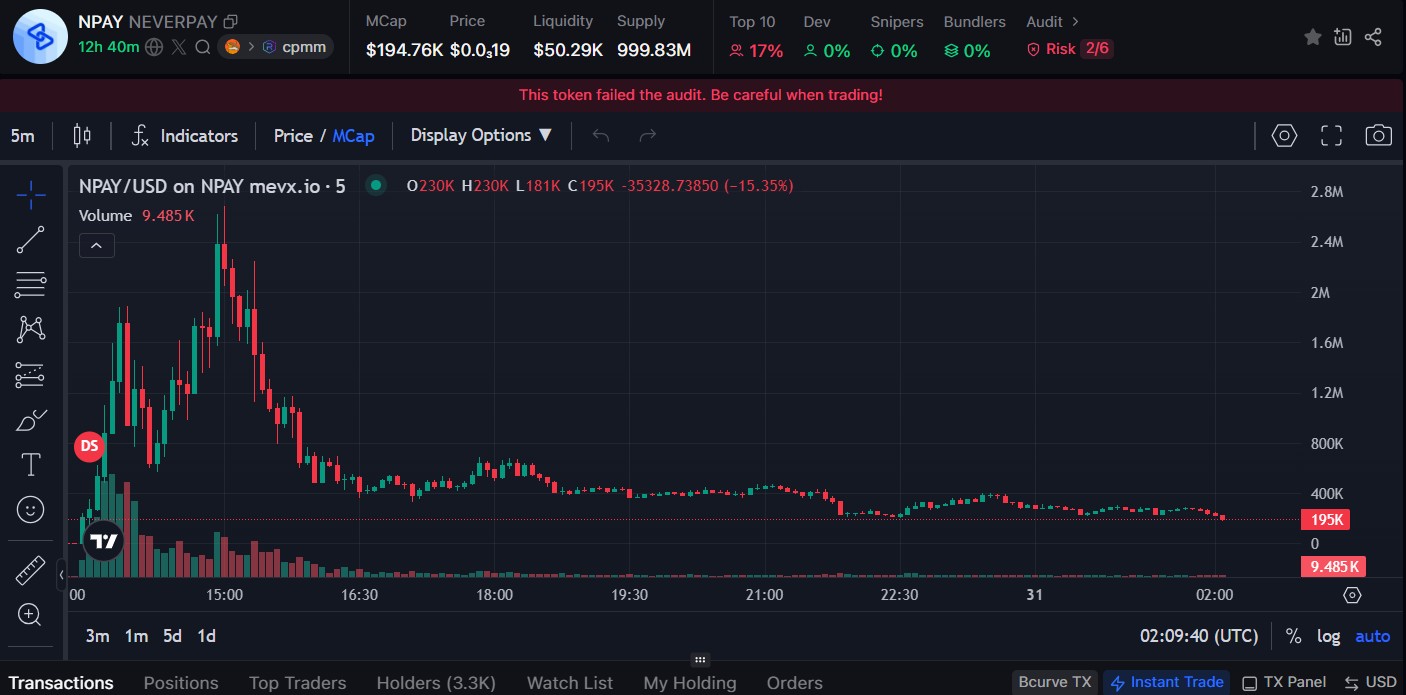Toggle the Bcurve TX filter
Screen dimensions: 1406x695
1055,682
